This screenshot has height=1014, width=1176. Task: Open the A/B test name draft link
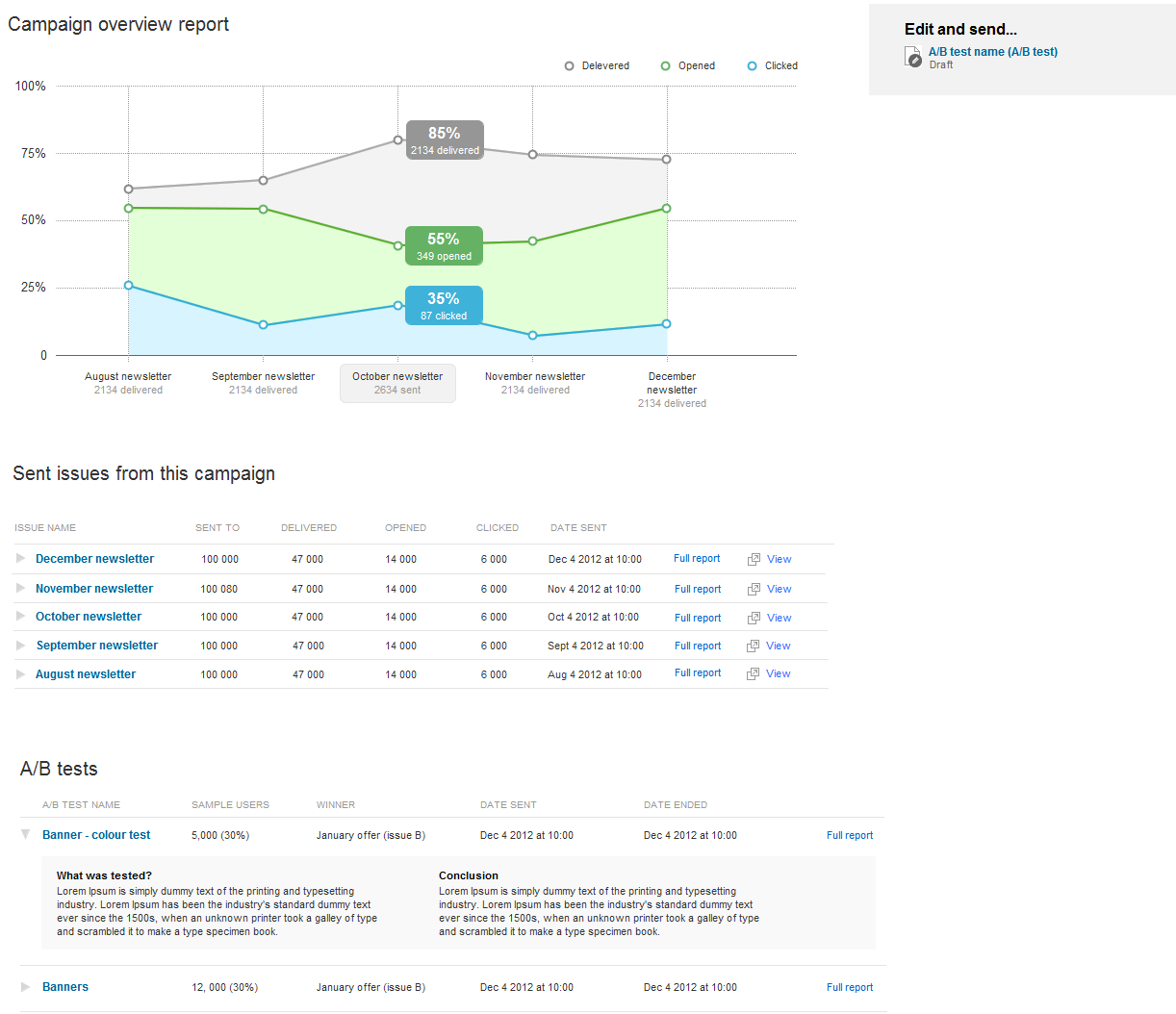(992, 52)
